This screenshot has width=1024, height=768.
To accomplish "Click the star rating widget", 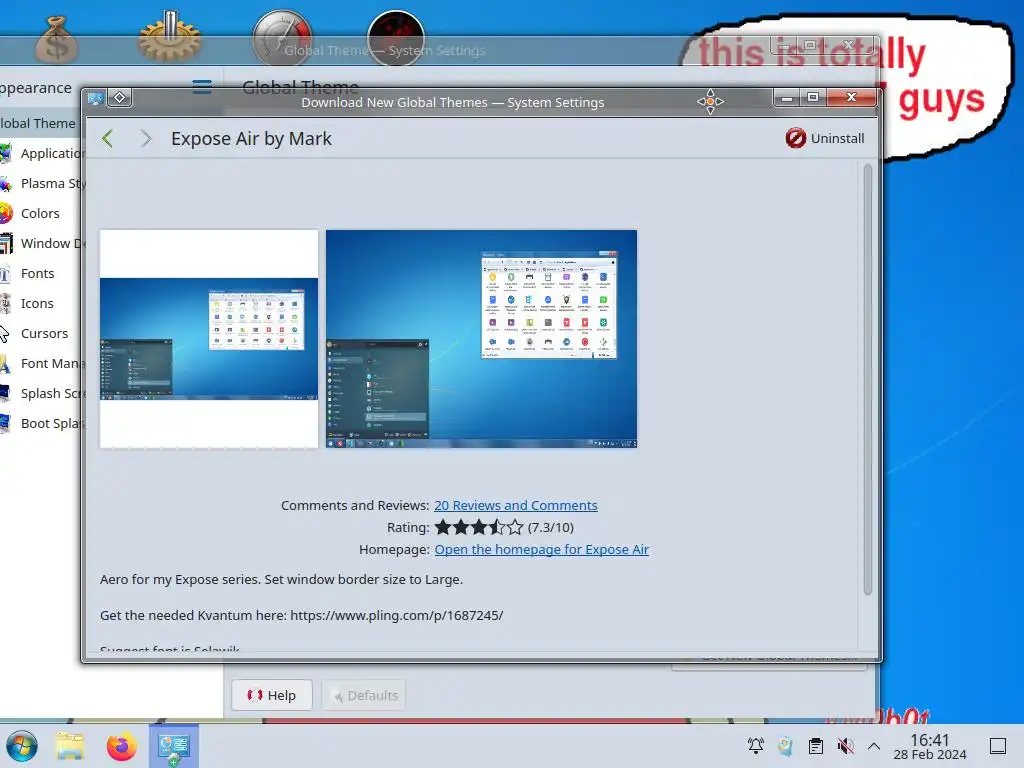I will click(x=479, y=527).
